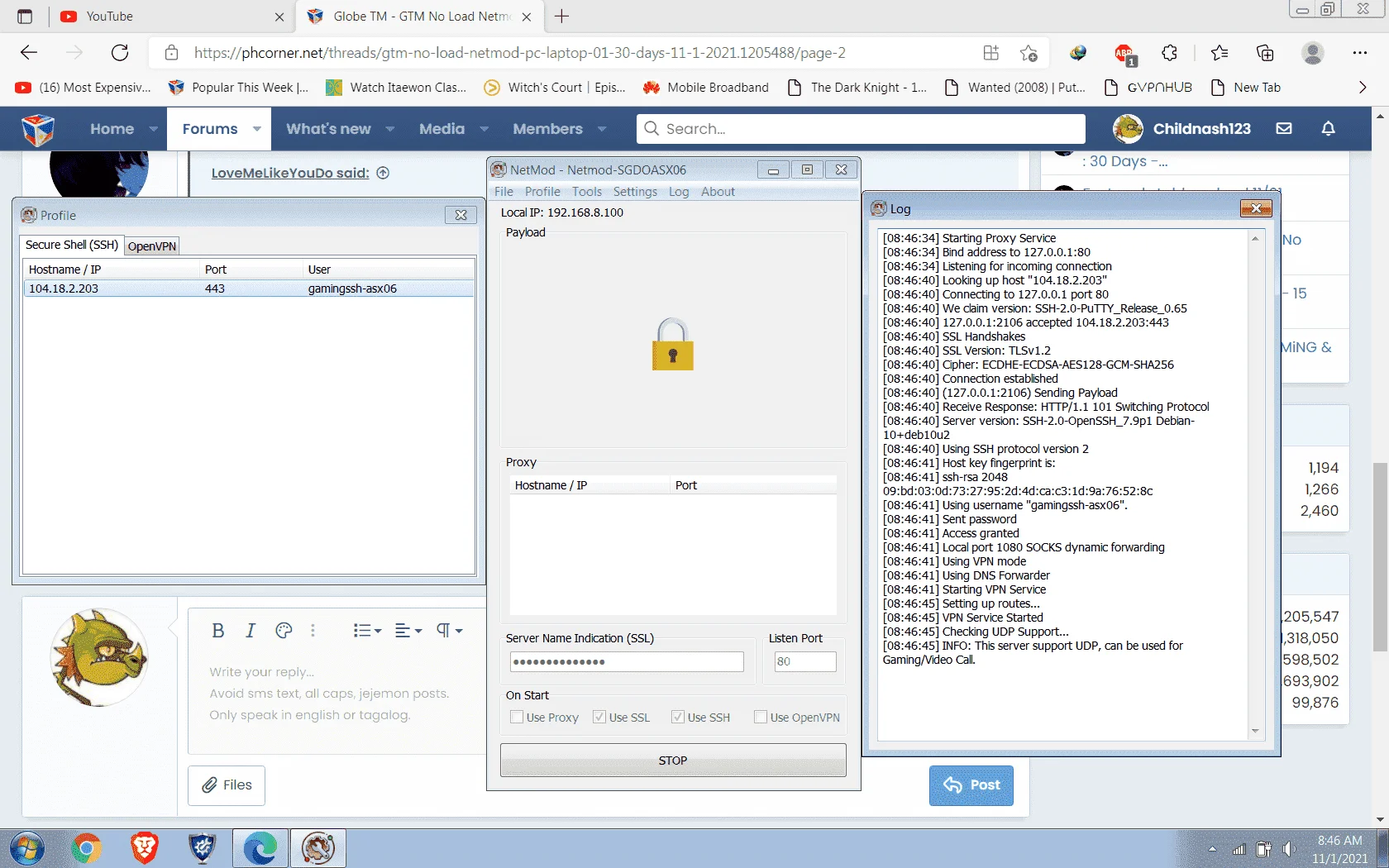The width and height of the screenshot is (1389, 868).
Task: Open the Windows Start button
Action: click(27, 849)
